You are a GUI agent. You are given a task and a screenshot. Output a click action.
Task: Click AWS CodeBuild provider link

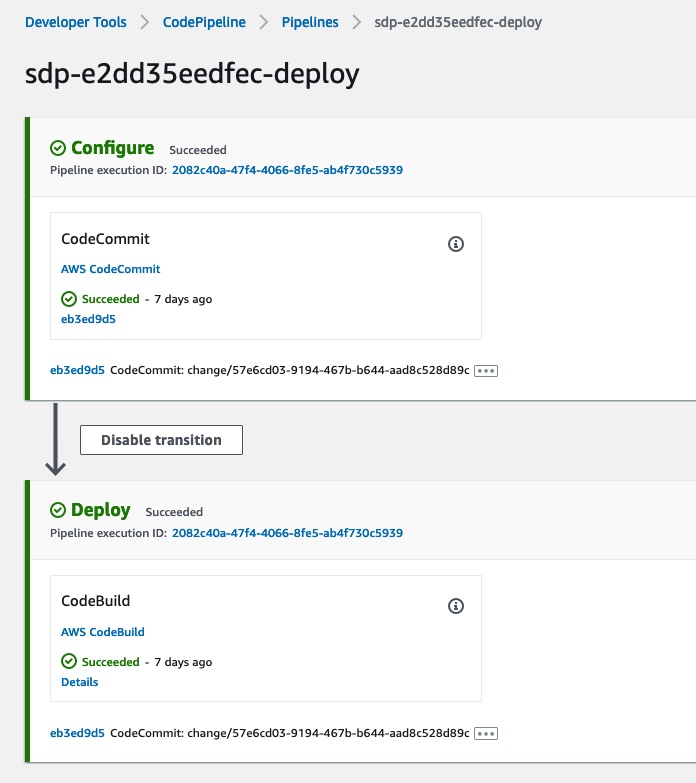coord(102,632)
